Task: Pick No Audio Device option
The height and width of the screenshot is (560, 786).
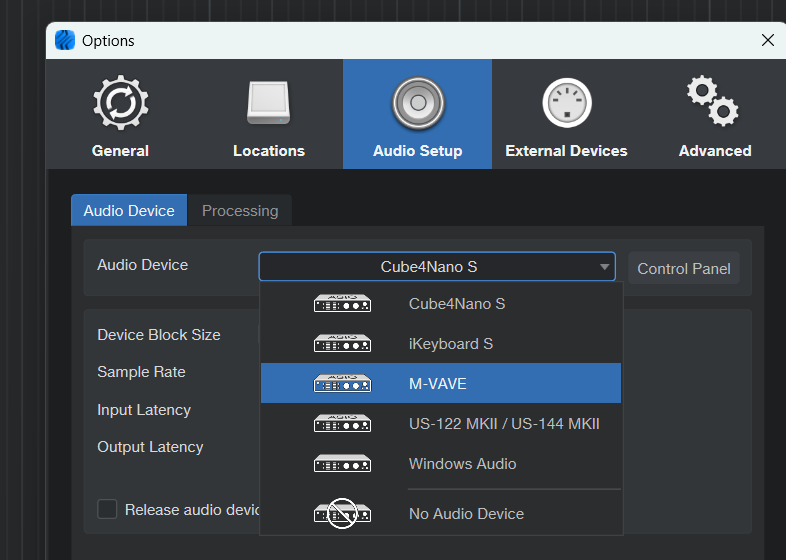Action: click(466, 513)
